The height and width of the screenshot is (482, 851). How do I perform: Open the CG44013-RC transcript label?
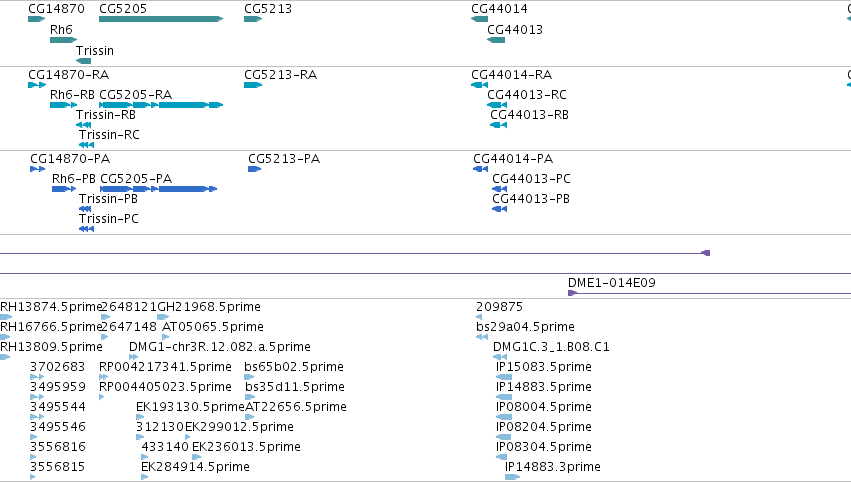pos(526,94)
